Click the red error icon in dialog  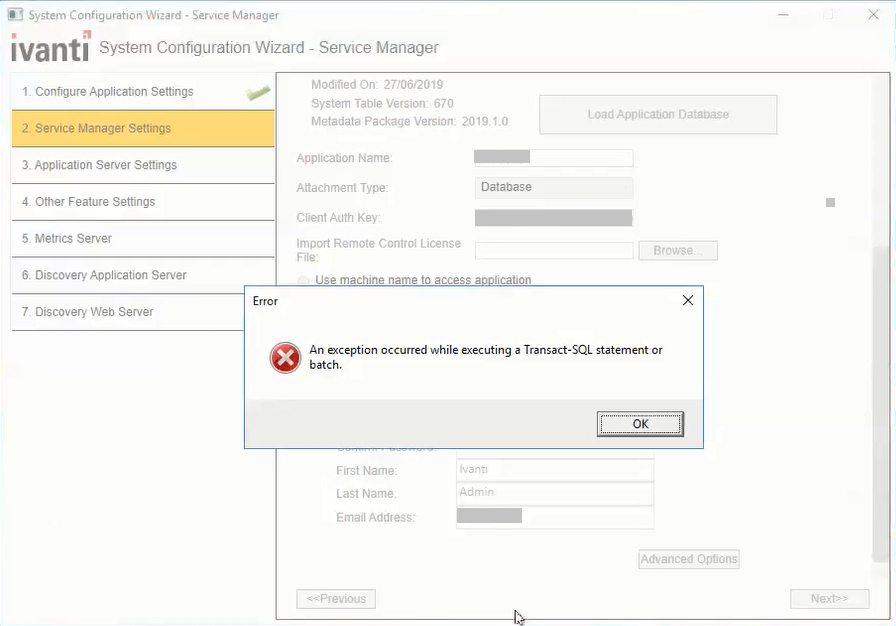click(x=285, y=357)
